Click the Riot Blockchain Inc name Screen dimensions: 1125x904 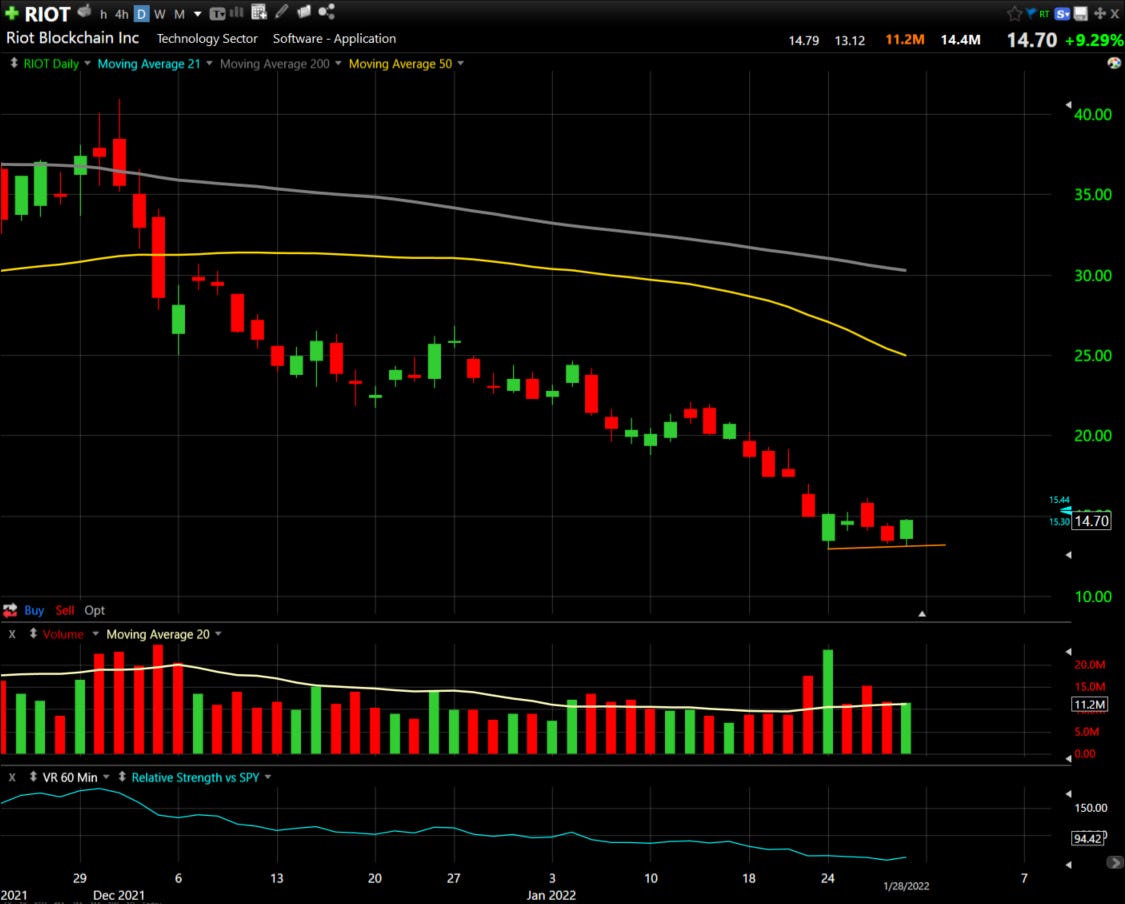(x=72, y=38)
